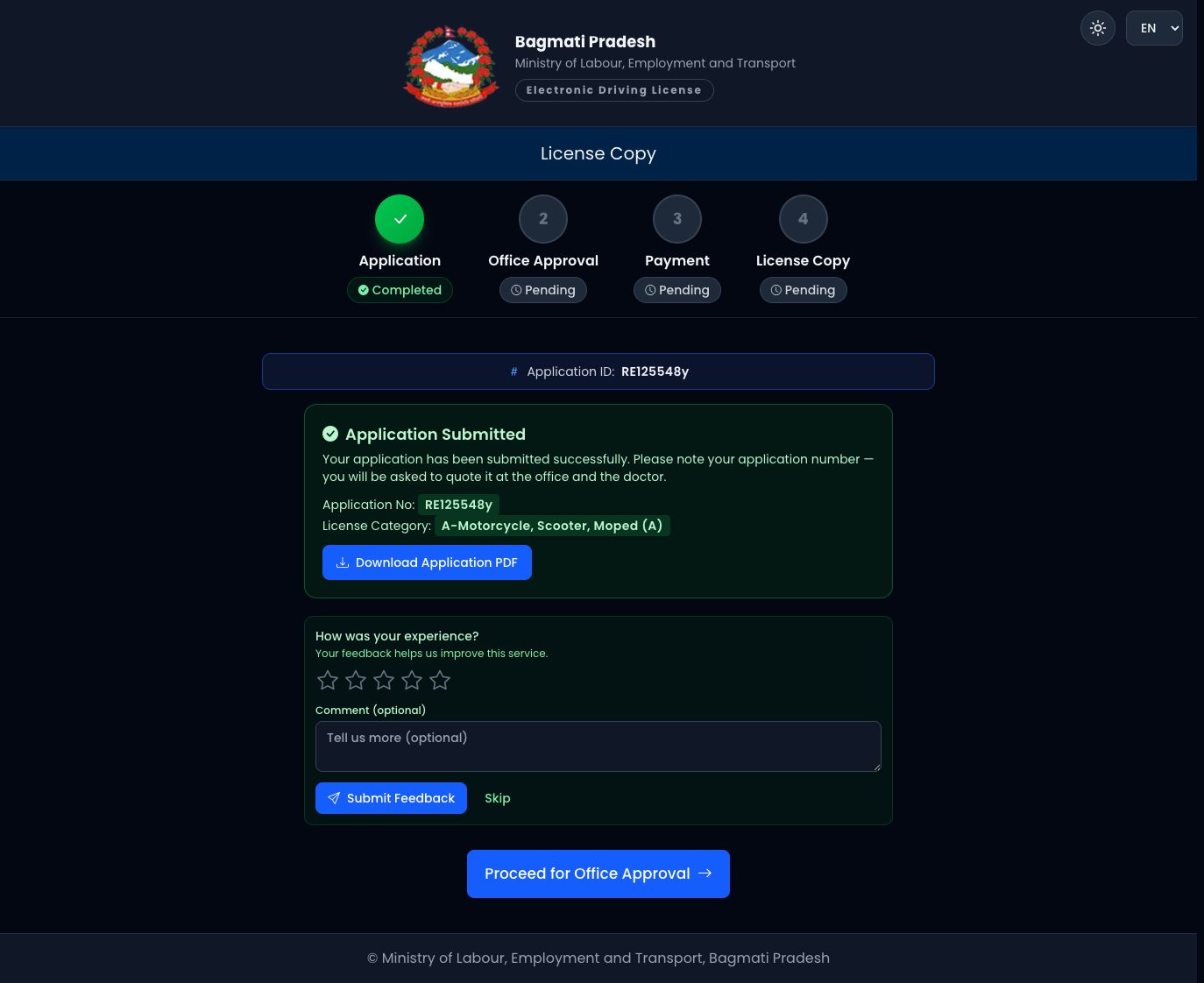Download the Application PDF
1204x983 pixels.
pos(427,562)
